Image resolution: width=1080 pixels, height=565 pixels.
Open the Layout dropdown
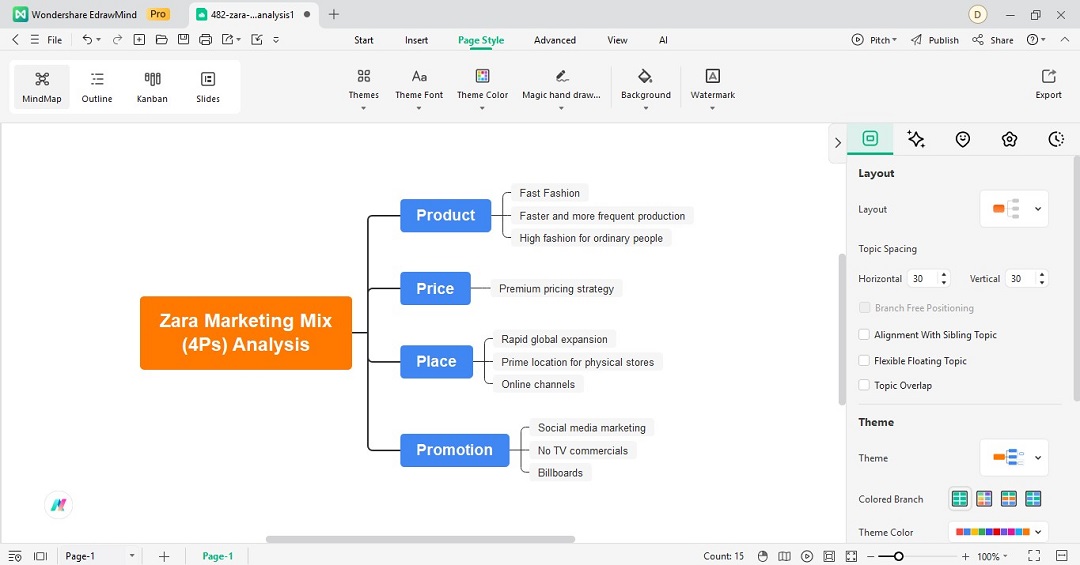tap(1014, 209)
